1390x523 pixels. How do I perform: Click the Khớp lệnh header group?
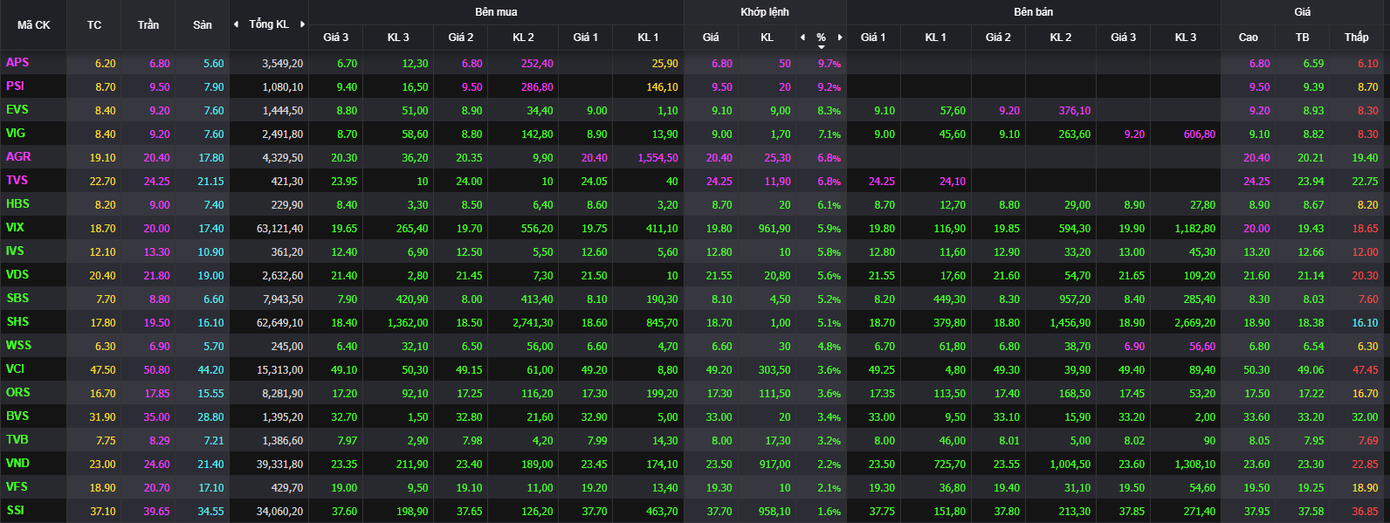[x=765, y=12]
